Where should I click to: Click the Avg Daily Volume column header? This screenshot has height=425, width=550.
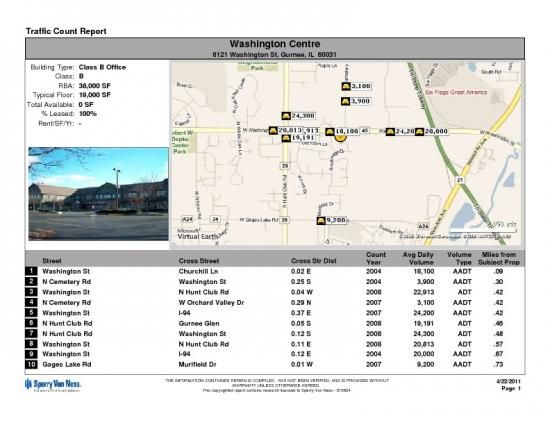[418, 258]
